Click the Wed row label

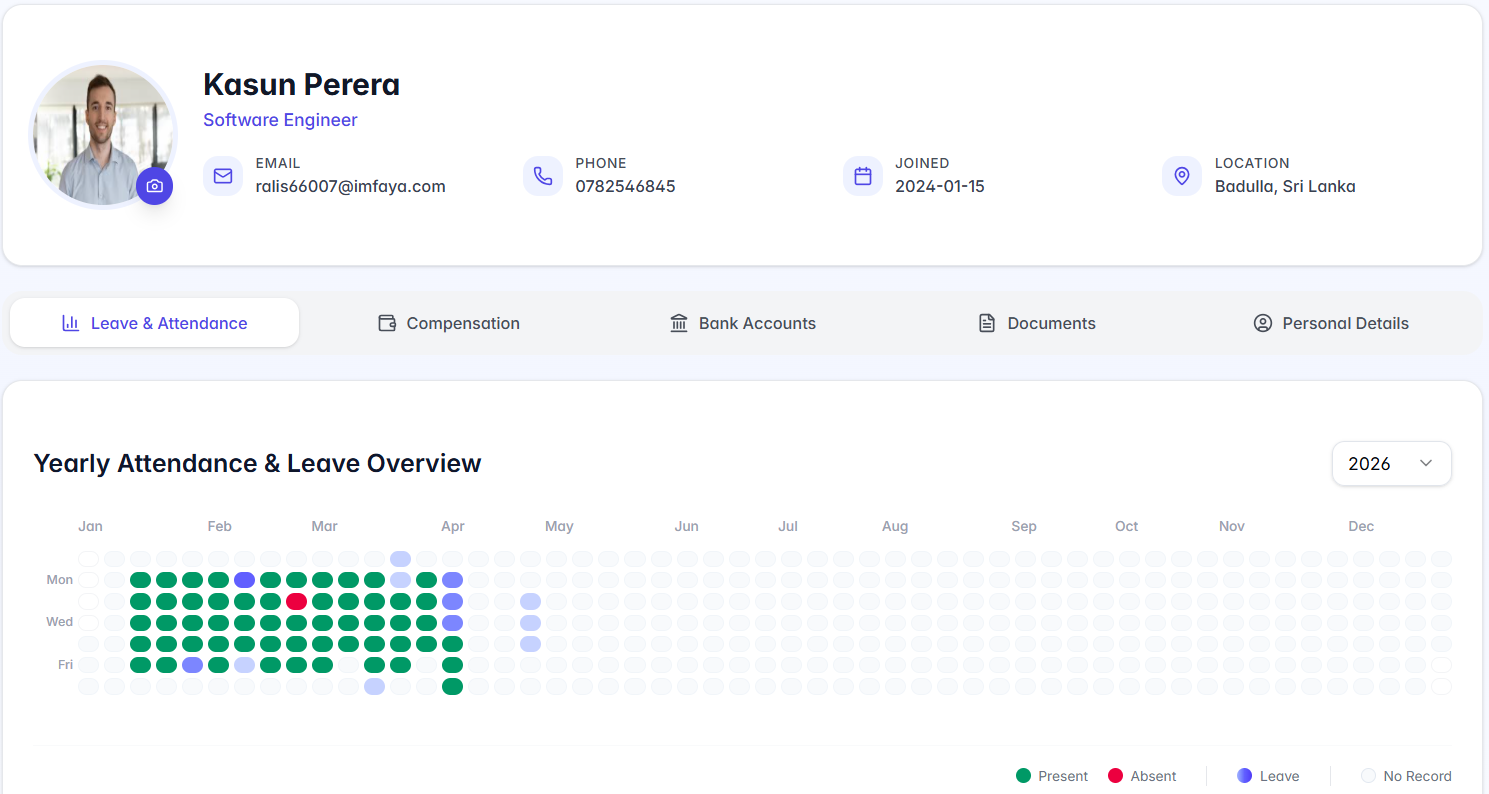point(60,622)
